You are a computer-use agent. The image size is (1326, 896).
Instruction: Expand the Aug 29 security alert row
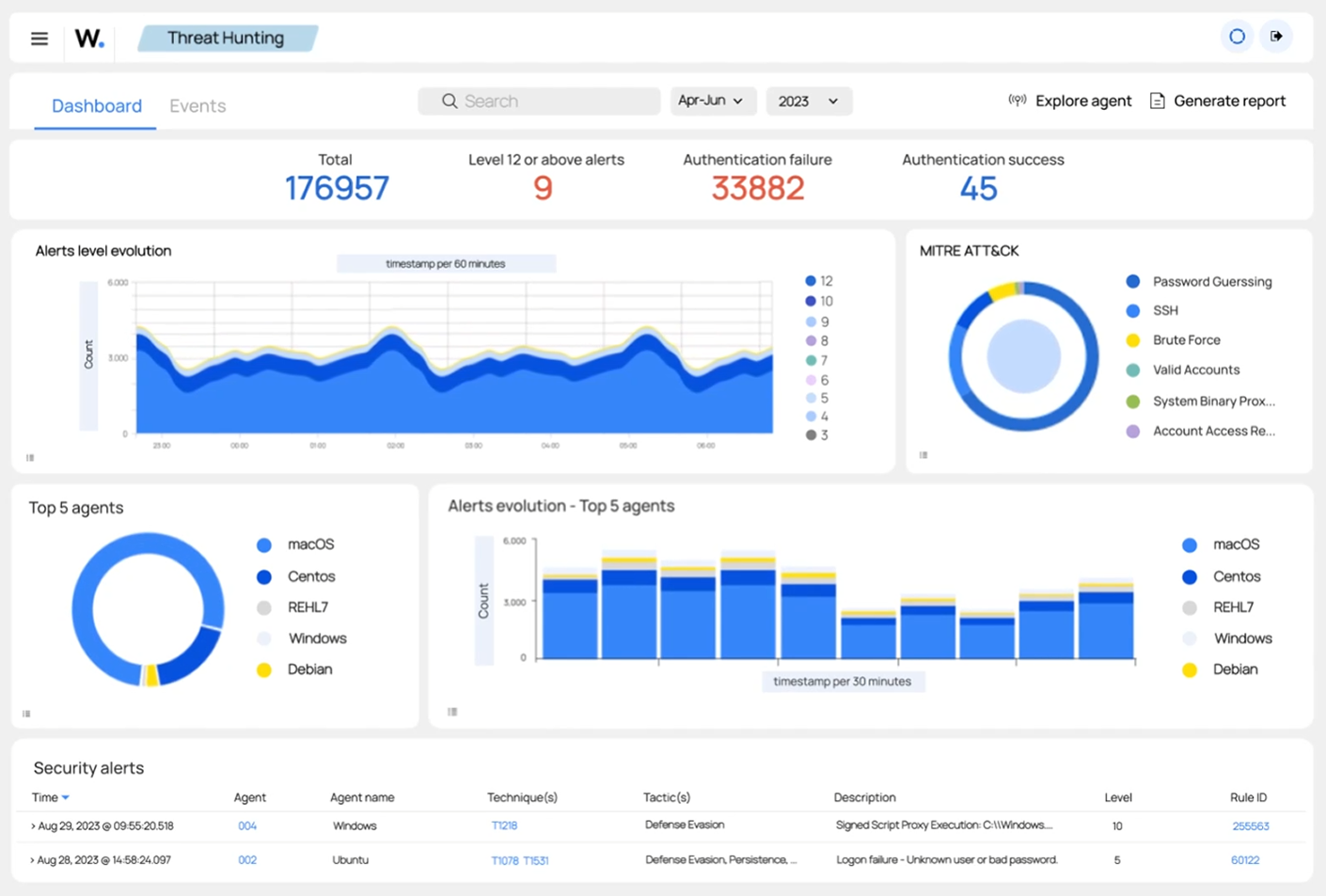click(x=32, y=825)
